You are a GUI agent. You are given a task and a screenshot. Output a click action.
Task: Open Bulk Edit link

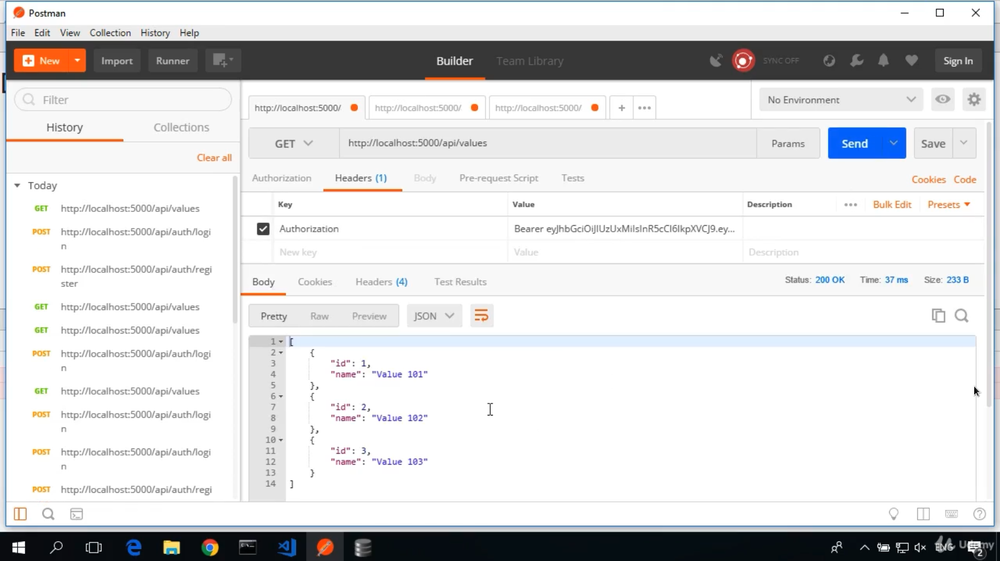coord(892,205)
